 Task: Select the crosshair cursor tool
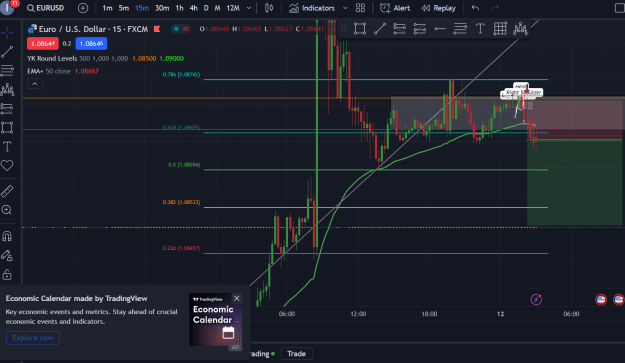[7, 32]
